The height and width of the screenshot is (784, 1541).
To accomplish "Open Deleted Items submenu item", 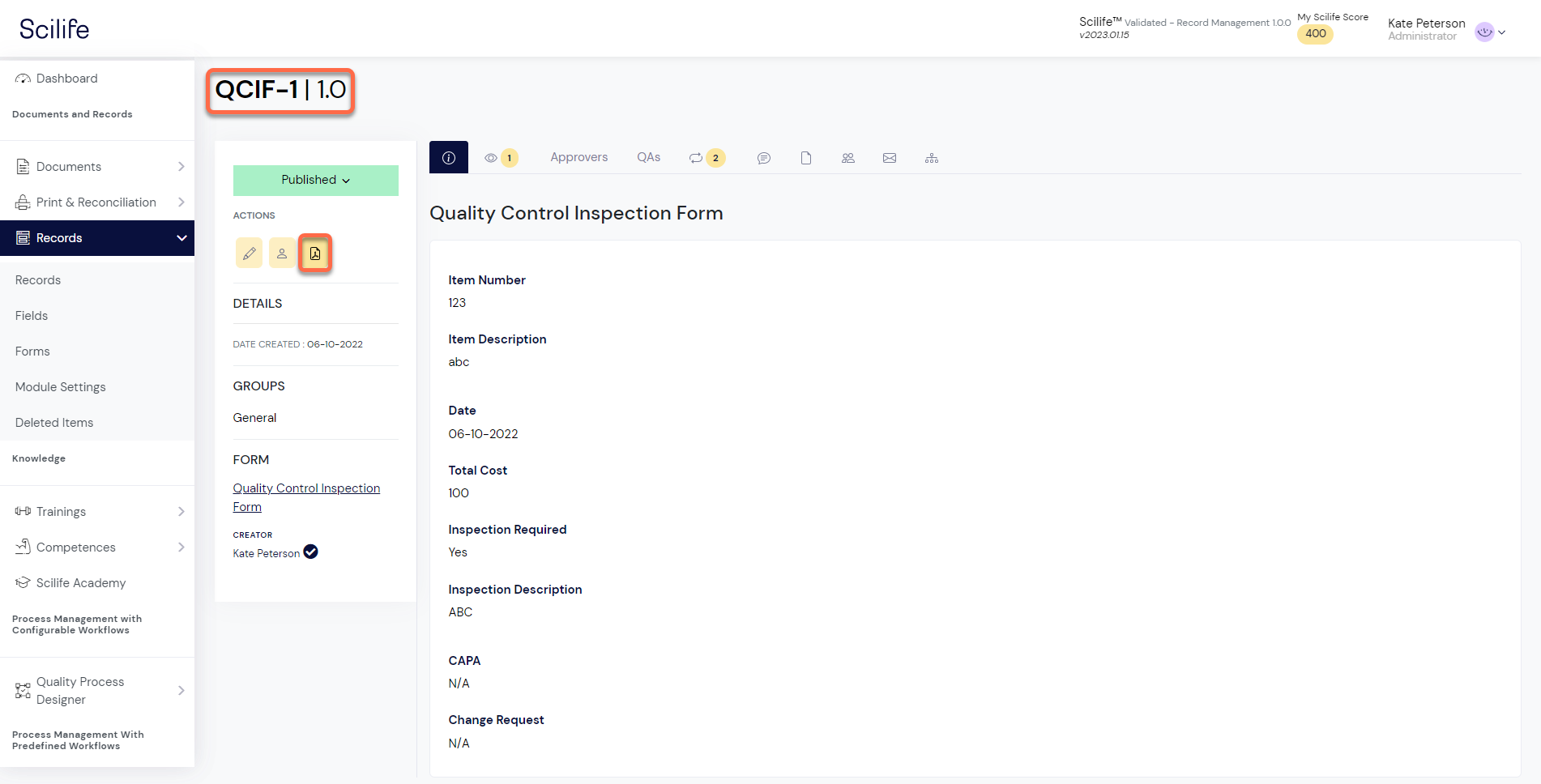I will click(54, 423).
